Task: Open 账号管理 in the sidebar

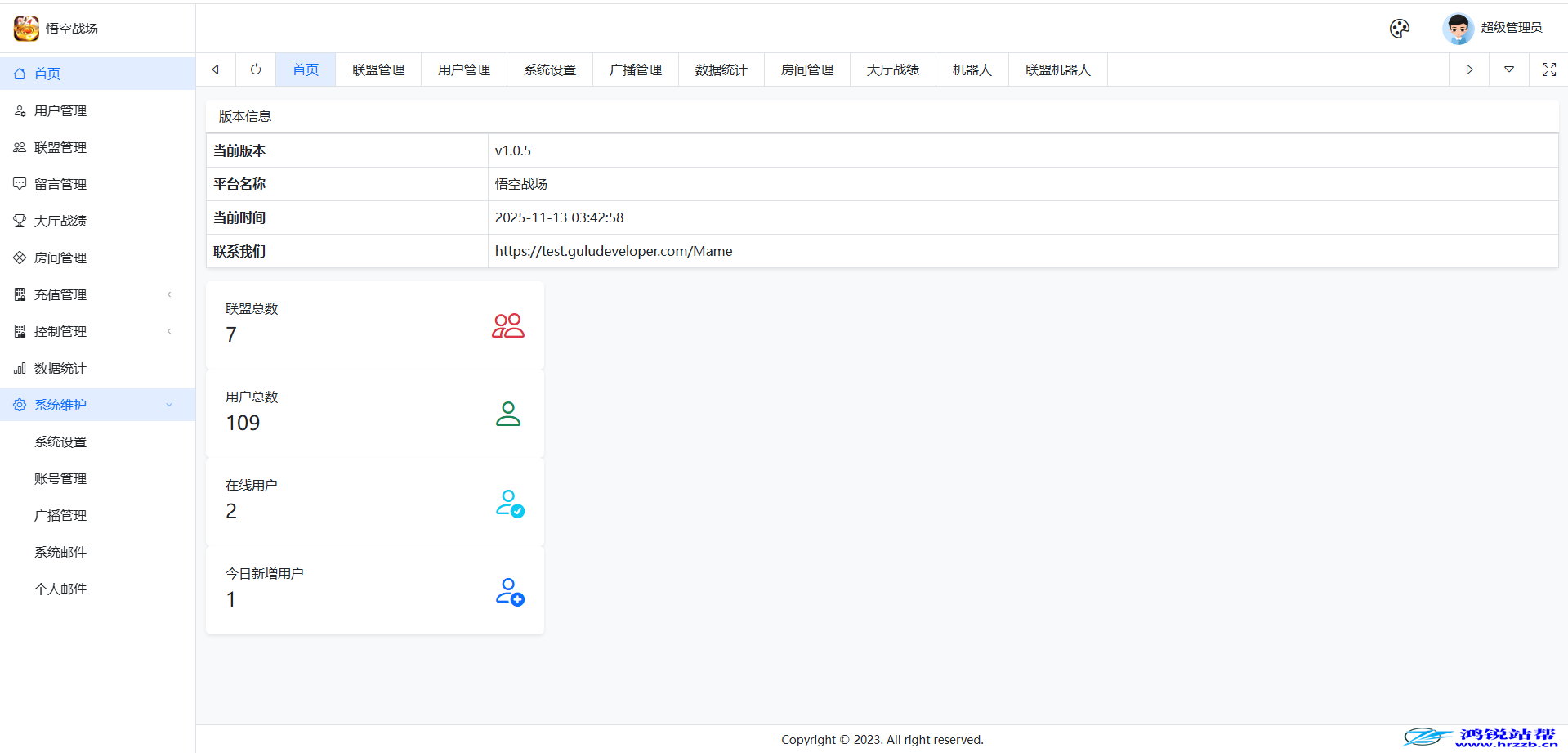Action: pyautogui.click(x=60, y=478)
